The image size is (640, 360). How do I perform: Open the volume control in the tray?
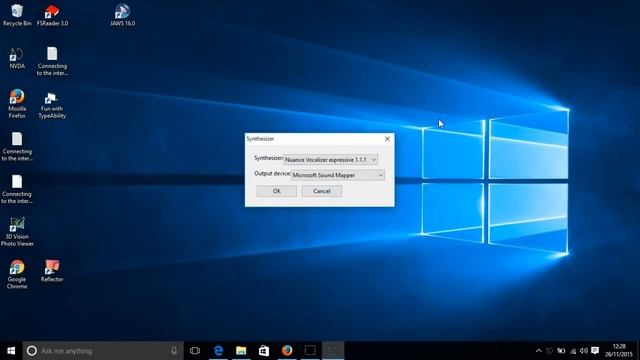click(584, 351)
